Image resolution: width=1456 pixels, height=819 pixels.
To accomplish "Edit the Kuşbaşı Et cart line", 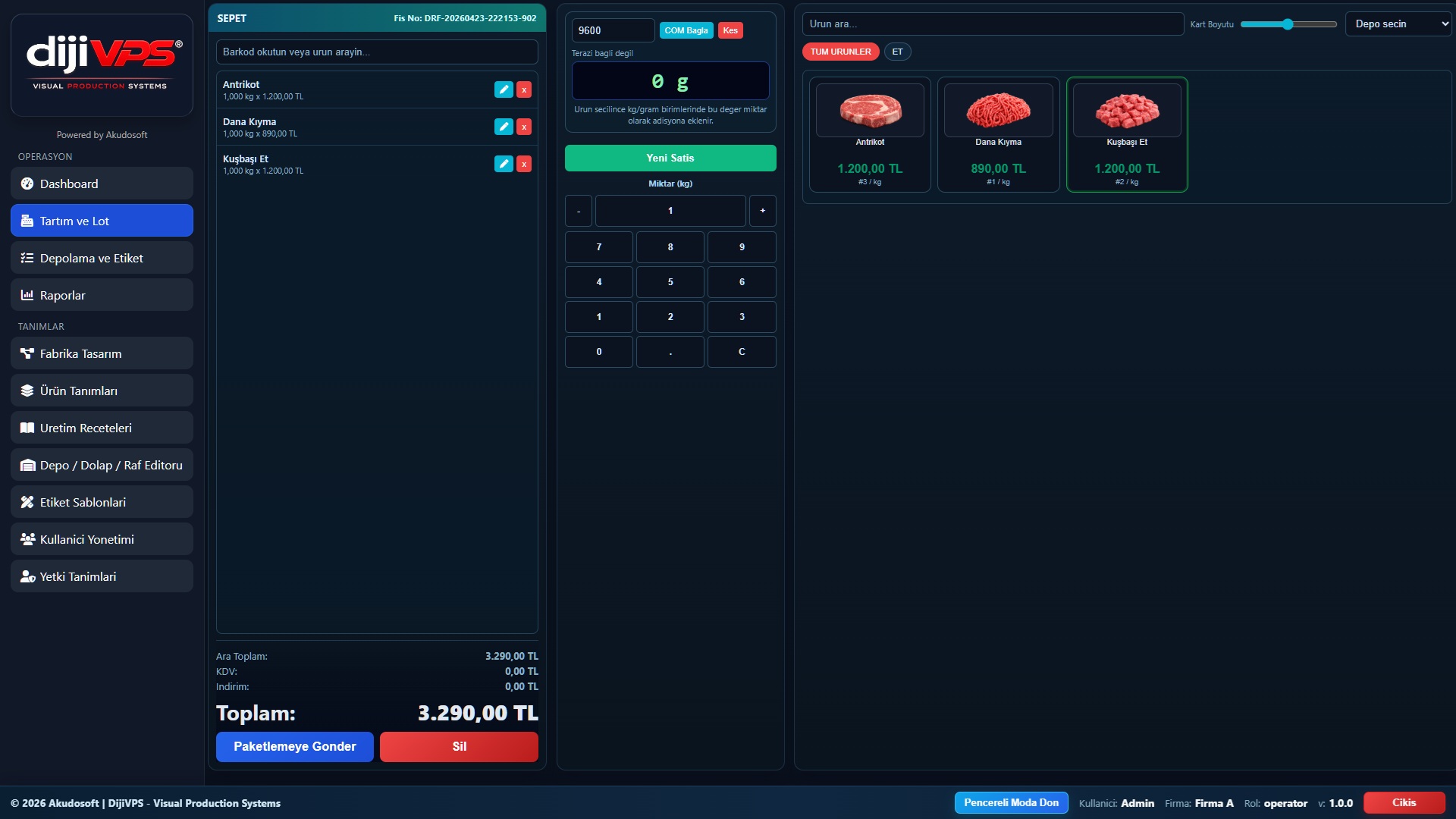I will click(x=504, y=164).
